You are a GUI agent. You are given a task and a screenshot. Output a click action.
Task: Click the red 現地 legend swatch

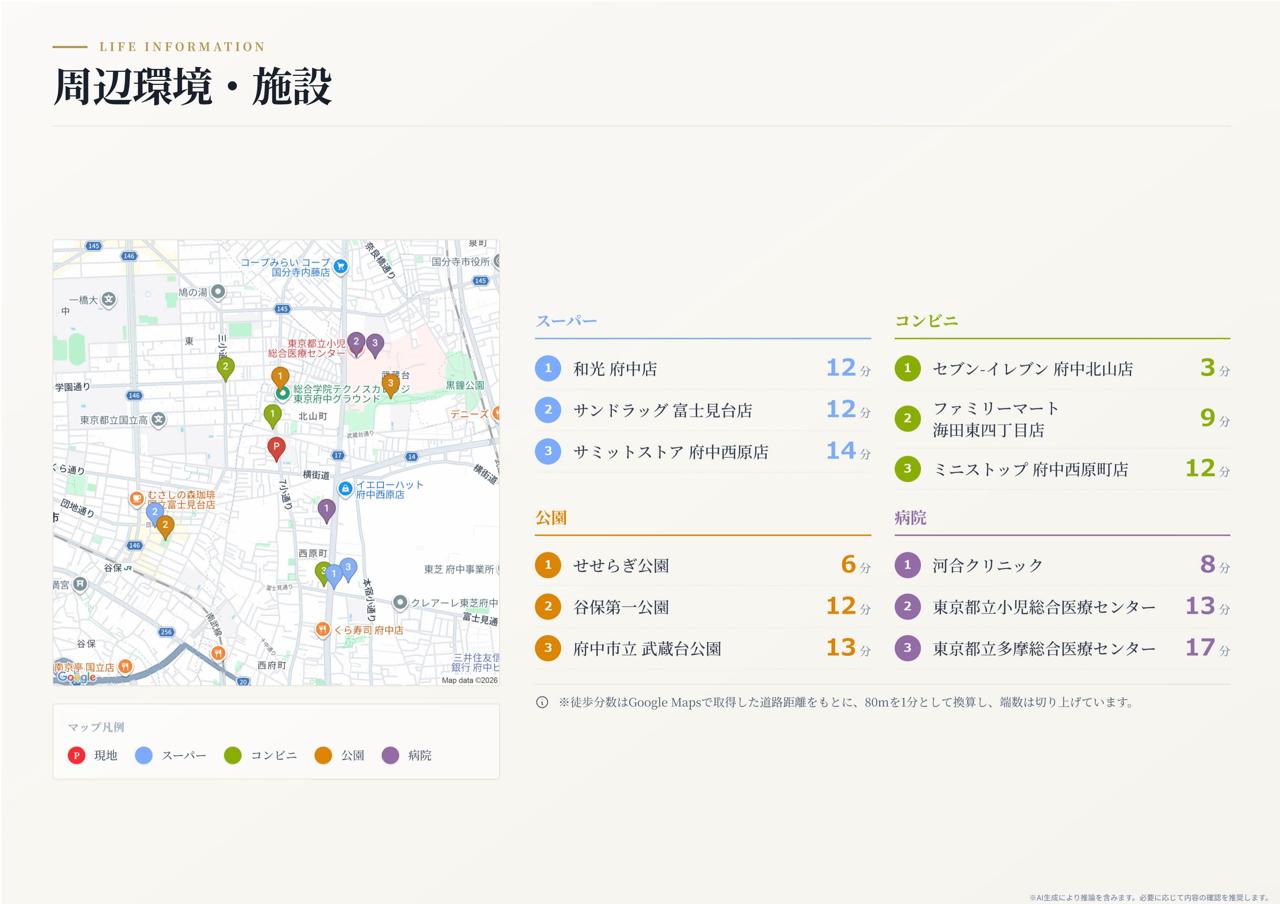(76, 755)
